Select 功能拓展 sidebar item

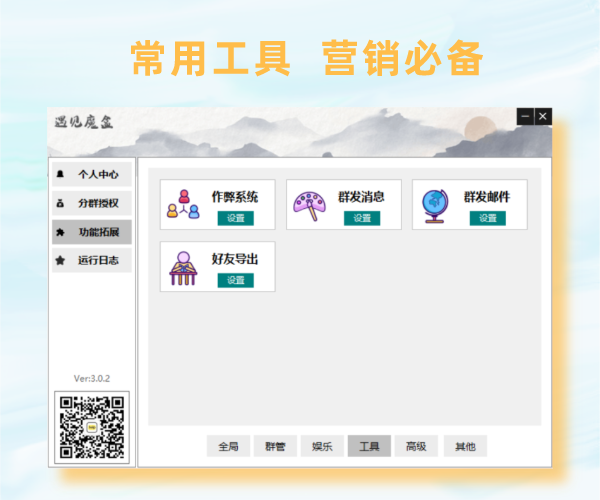[x=92, y=232]
